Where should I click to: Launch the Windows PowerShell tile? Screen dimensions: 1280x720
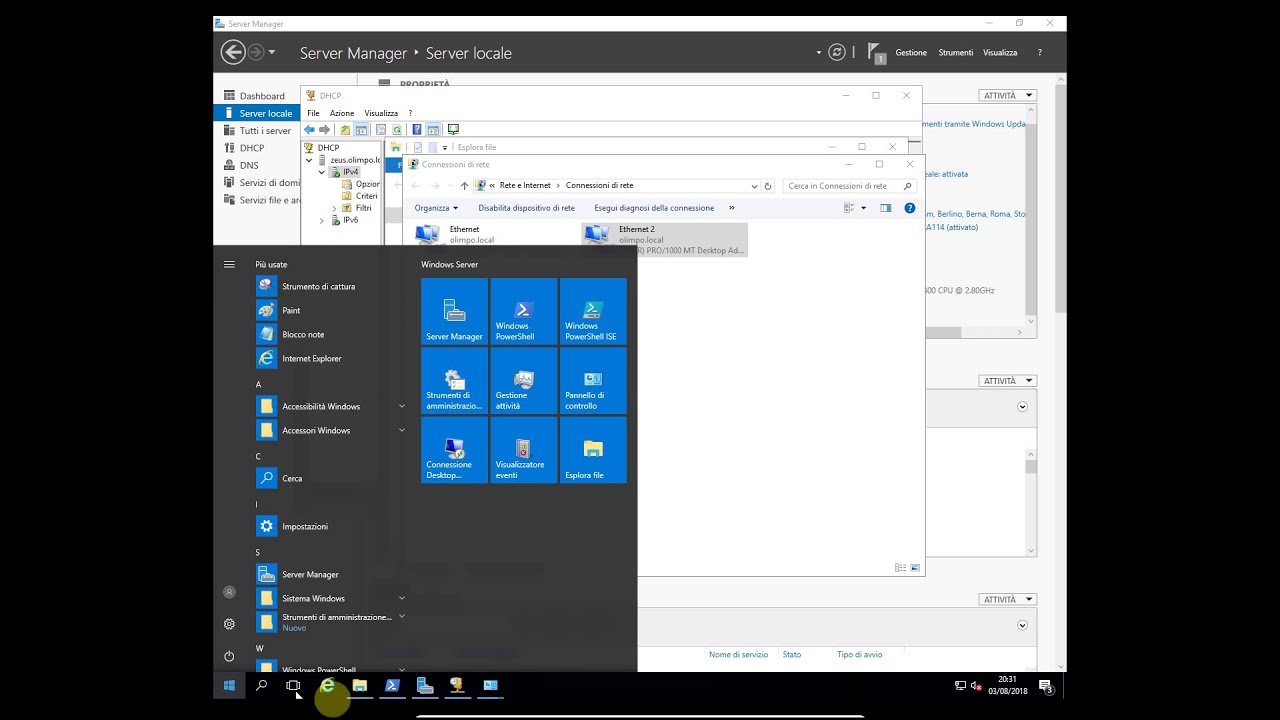point(523,311)
